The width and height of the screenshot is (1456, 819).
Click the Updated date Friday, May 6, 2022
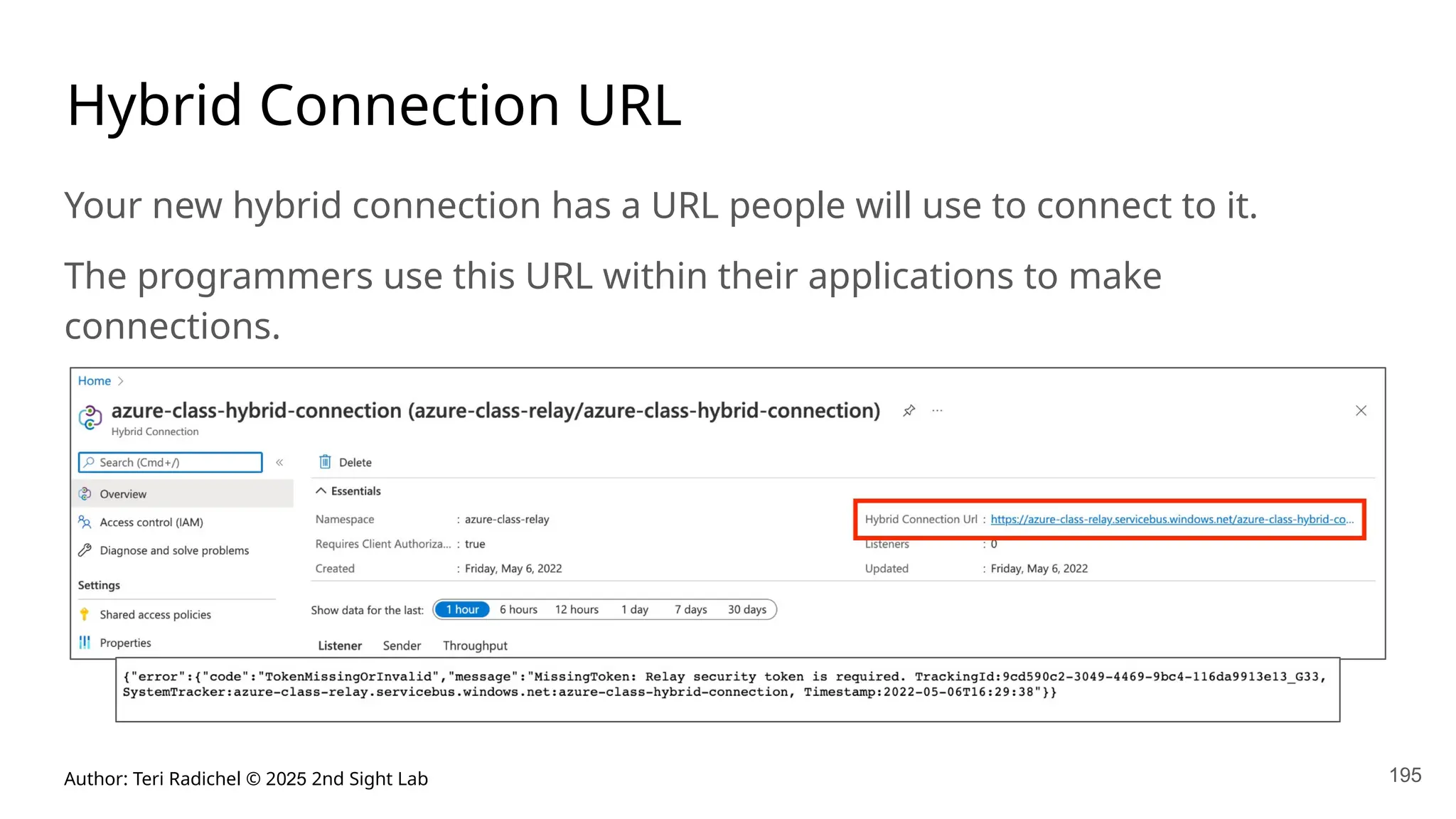tap(1039, 569)
